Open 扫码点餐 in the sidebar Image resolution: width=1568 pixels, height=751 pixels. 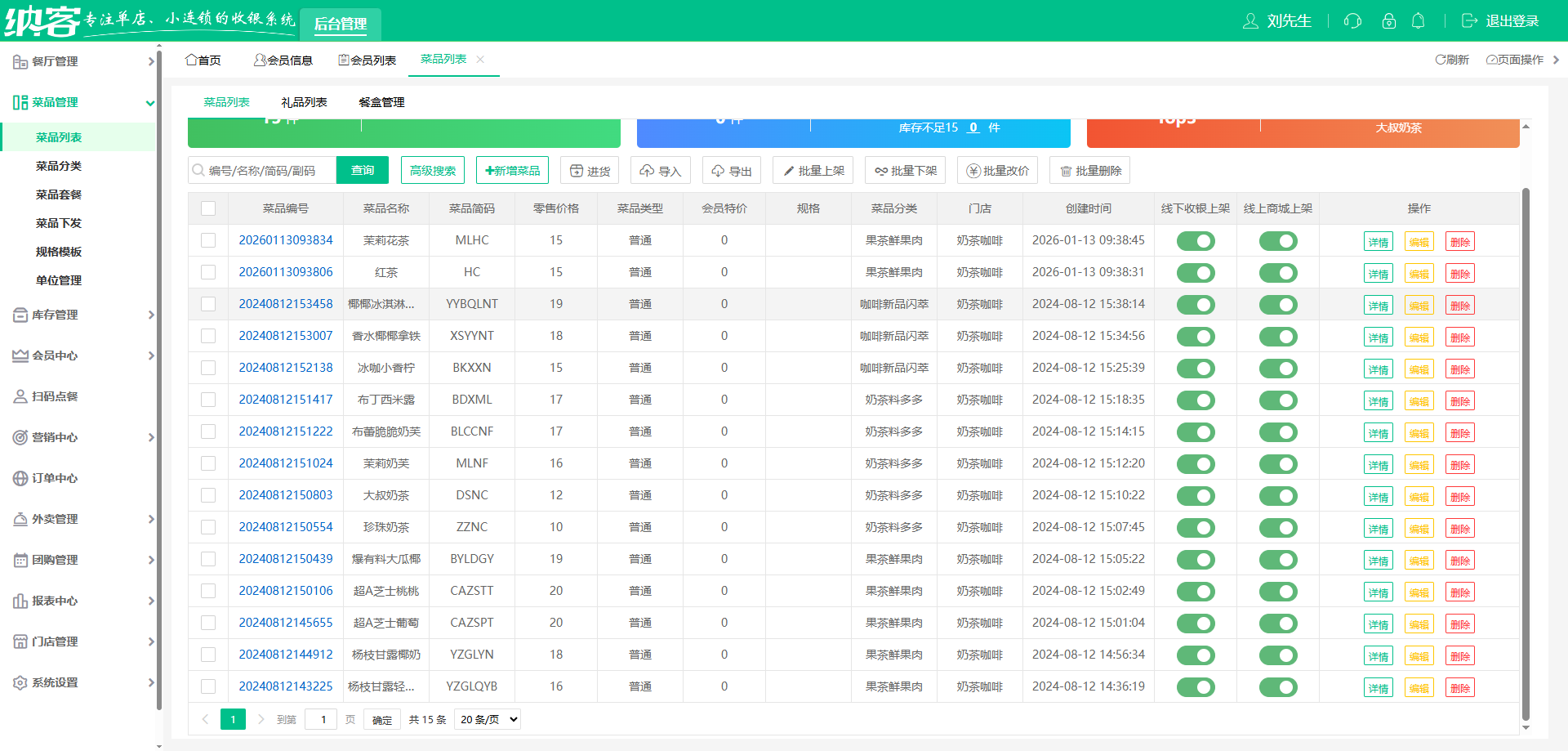click(x=55, y=396)
